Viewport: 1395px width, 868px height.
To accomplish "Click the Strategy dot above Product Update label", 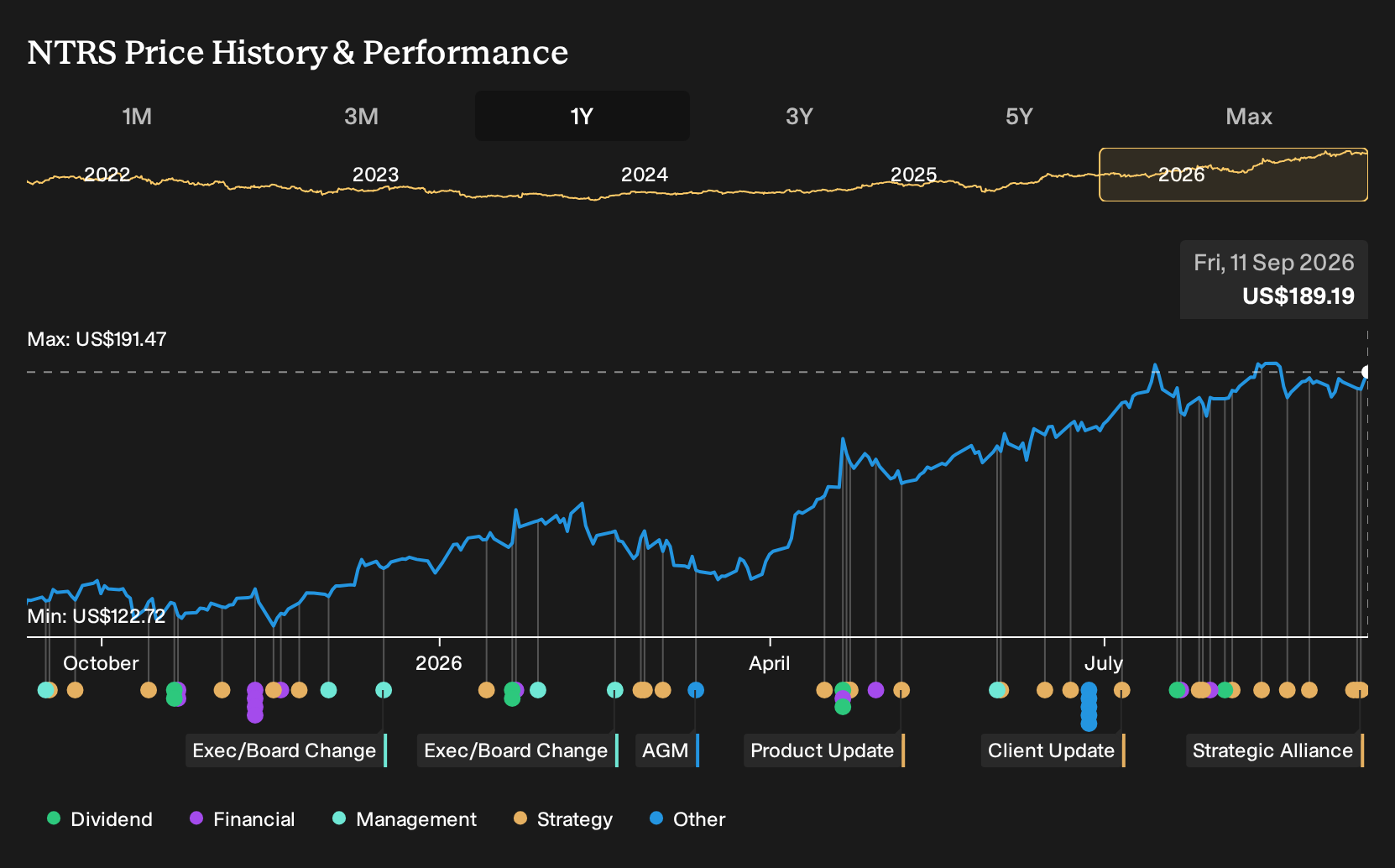I will (901, 690).
